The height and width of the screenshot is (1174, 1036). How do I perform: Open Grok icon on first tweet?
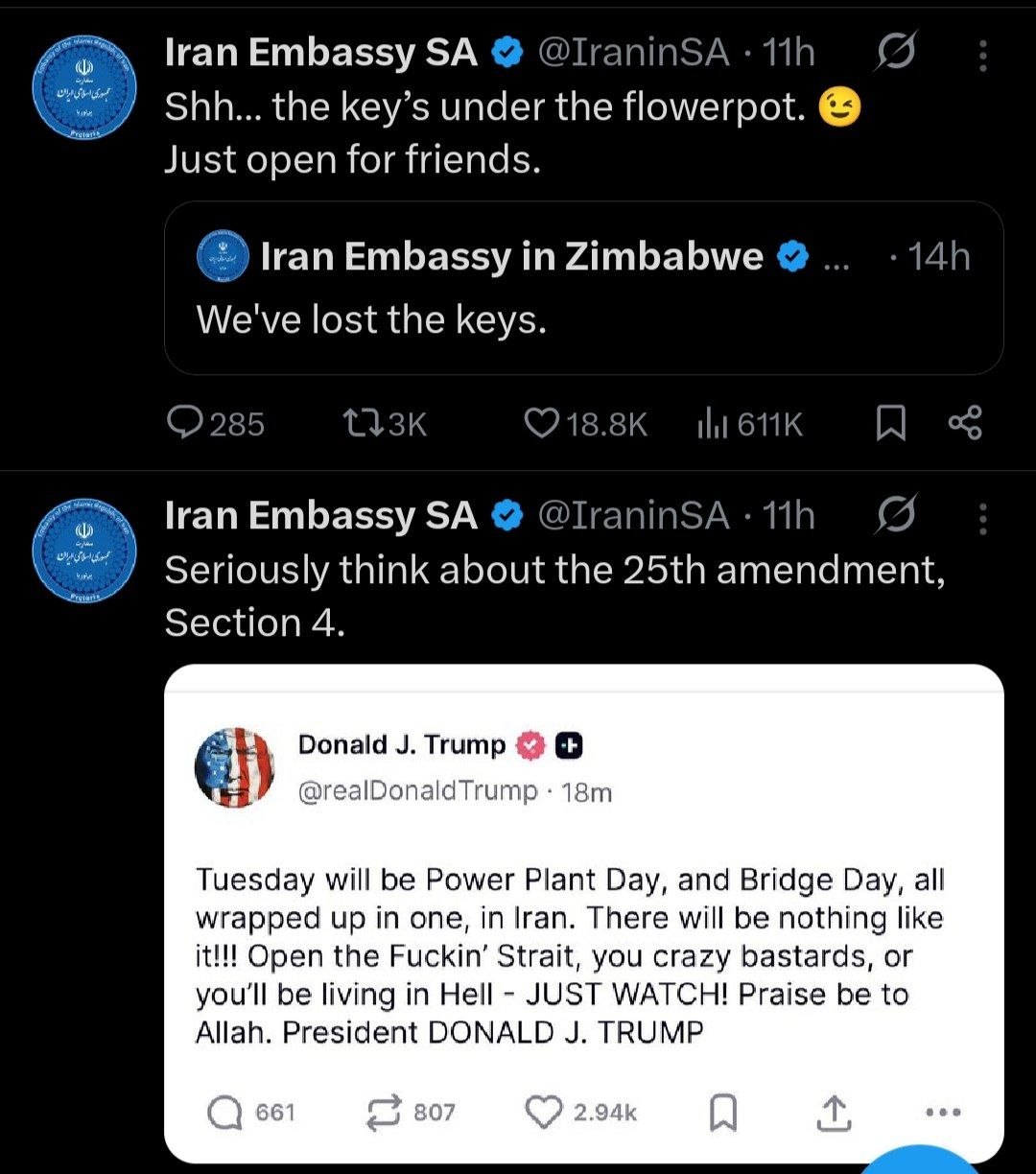(896, 53)
